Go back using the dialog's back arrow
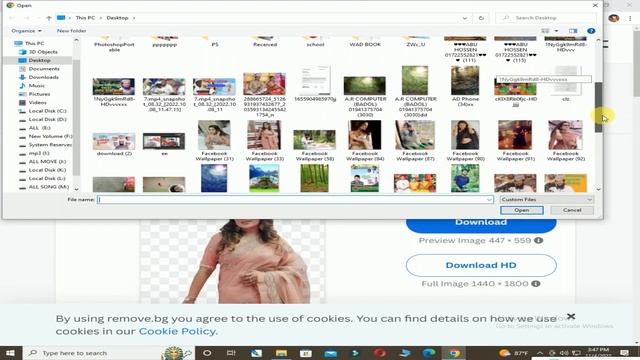 click(12, 18)
